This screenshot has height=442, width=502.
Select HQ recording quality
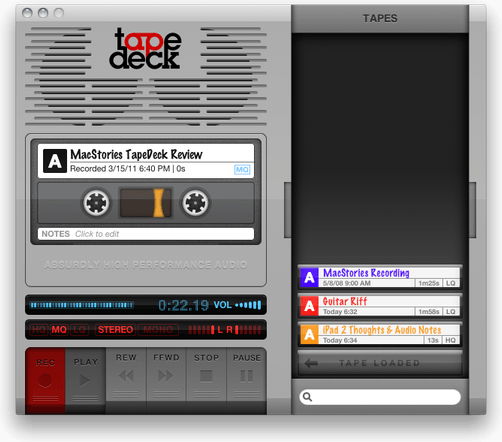[39, 330]
